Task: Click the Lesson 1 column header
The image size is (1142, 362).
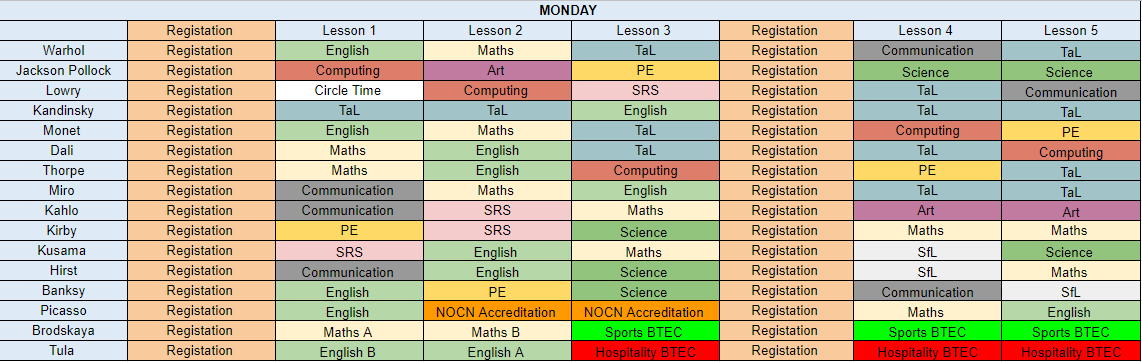Action: click(350, 31)
